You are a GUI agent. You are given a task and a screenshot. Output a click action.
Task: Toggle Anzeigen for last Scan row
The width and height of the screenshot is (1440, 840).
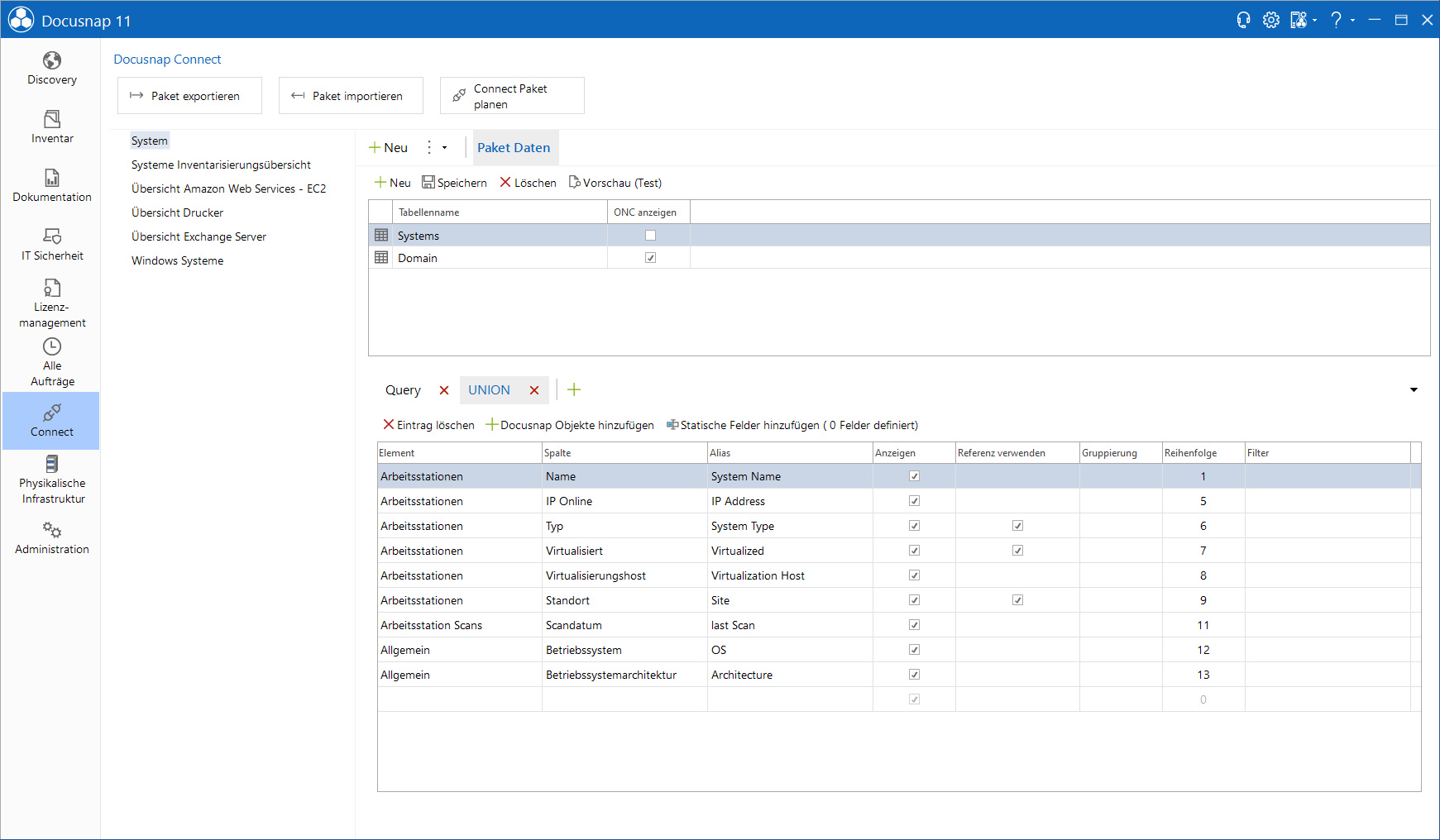[x=914, y=625]
